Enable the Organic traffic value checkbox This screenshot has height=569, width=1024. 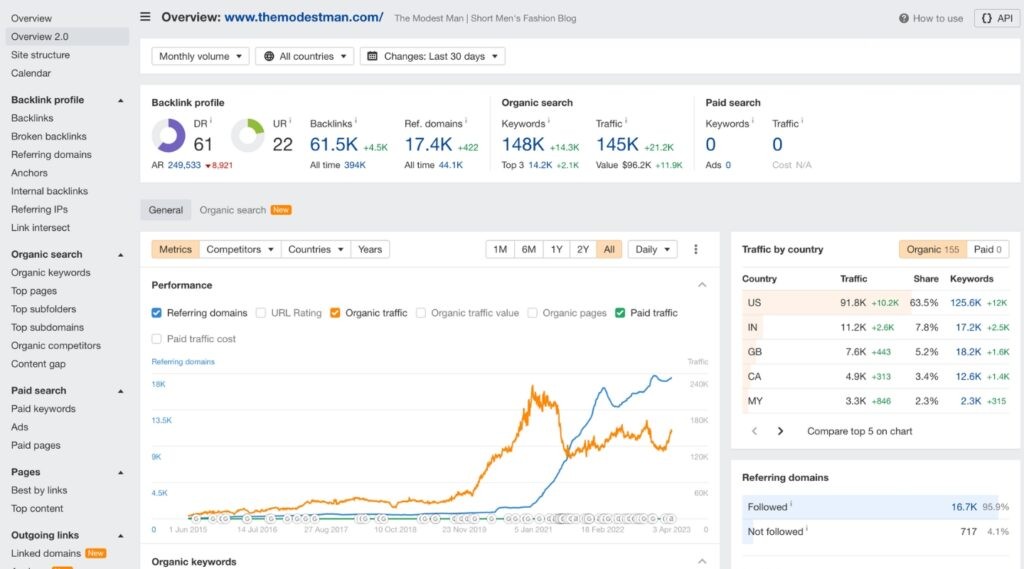421,313
